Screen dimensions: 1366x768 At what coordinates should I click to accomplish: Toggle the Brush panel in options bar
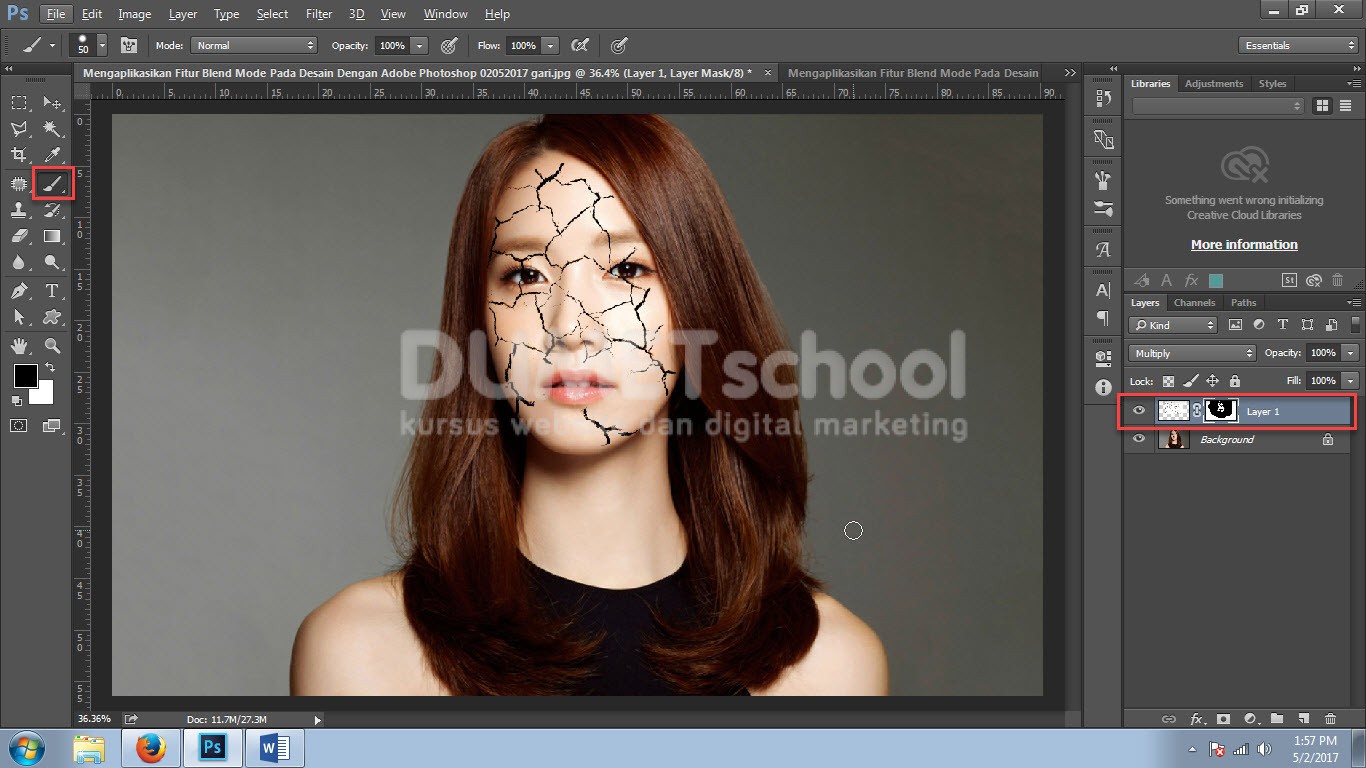click(129, 45)
